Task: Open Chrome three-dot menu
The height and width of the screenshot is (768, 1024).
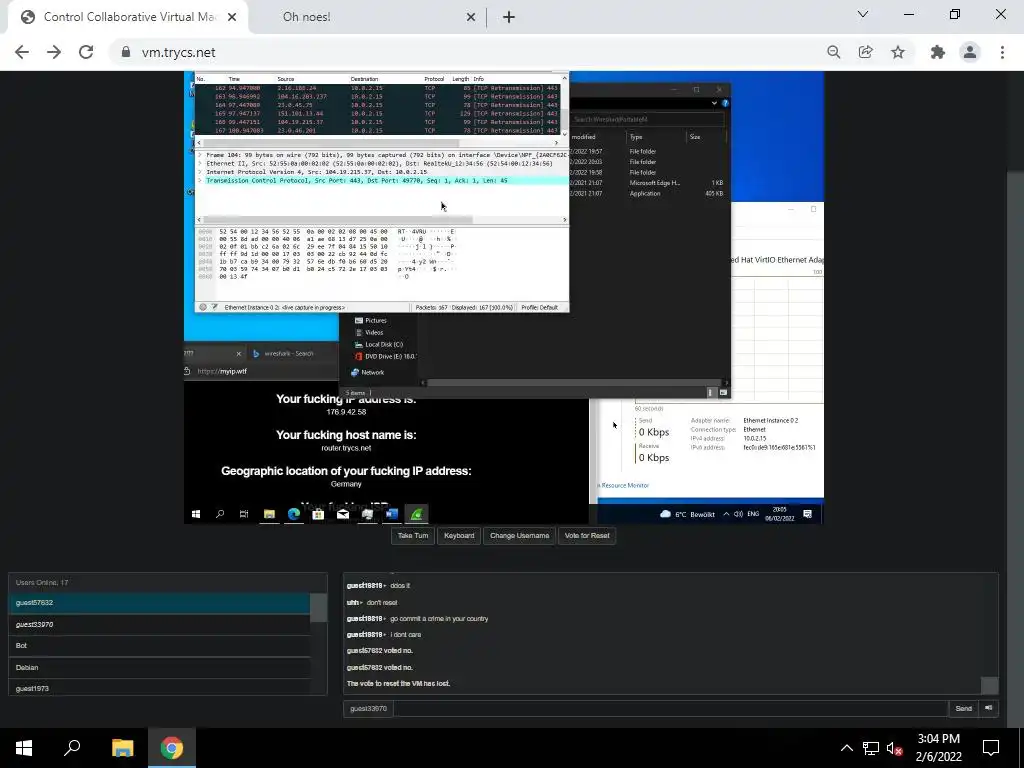Action: pyautogui.click(x=1002, y=52)
